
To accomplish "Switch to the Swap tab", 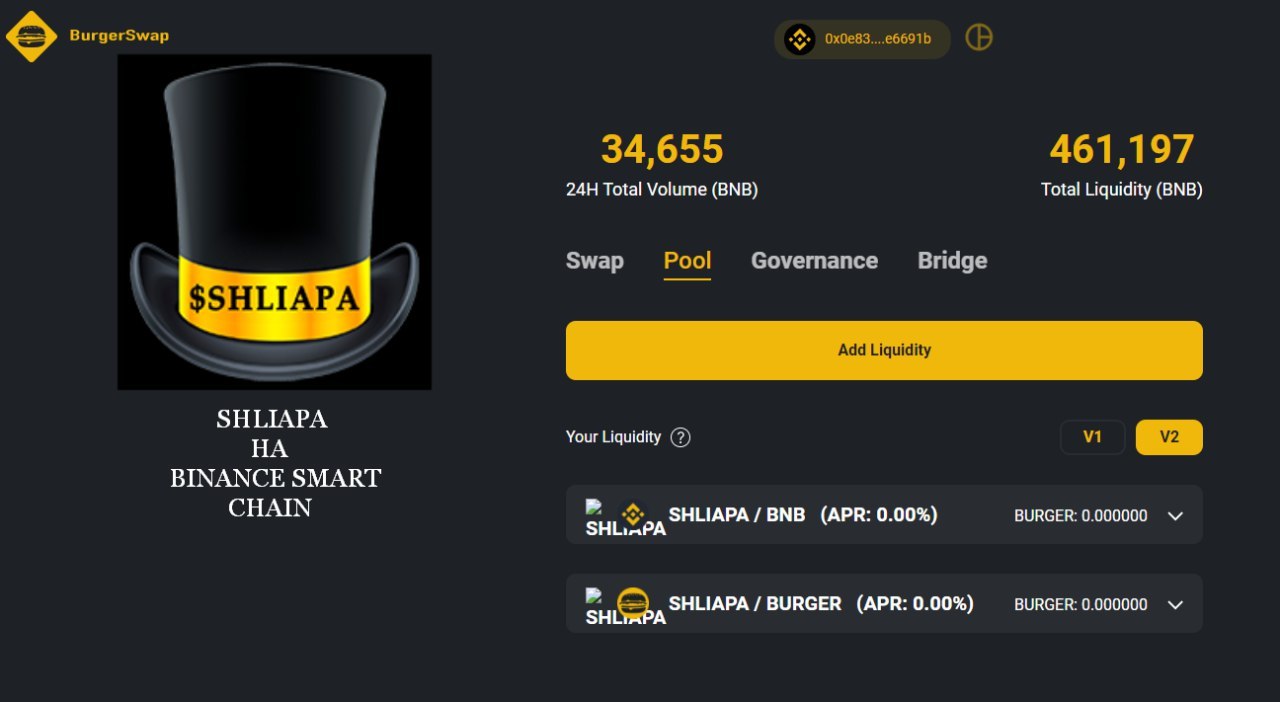I will [x=595, y=261].
